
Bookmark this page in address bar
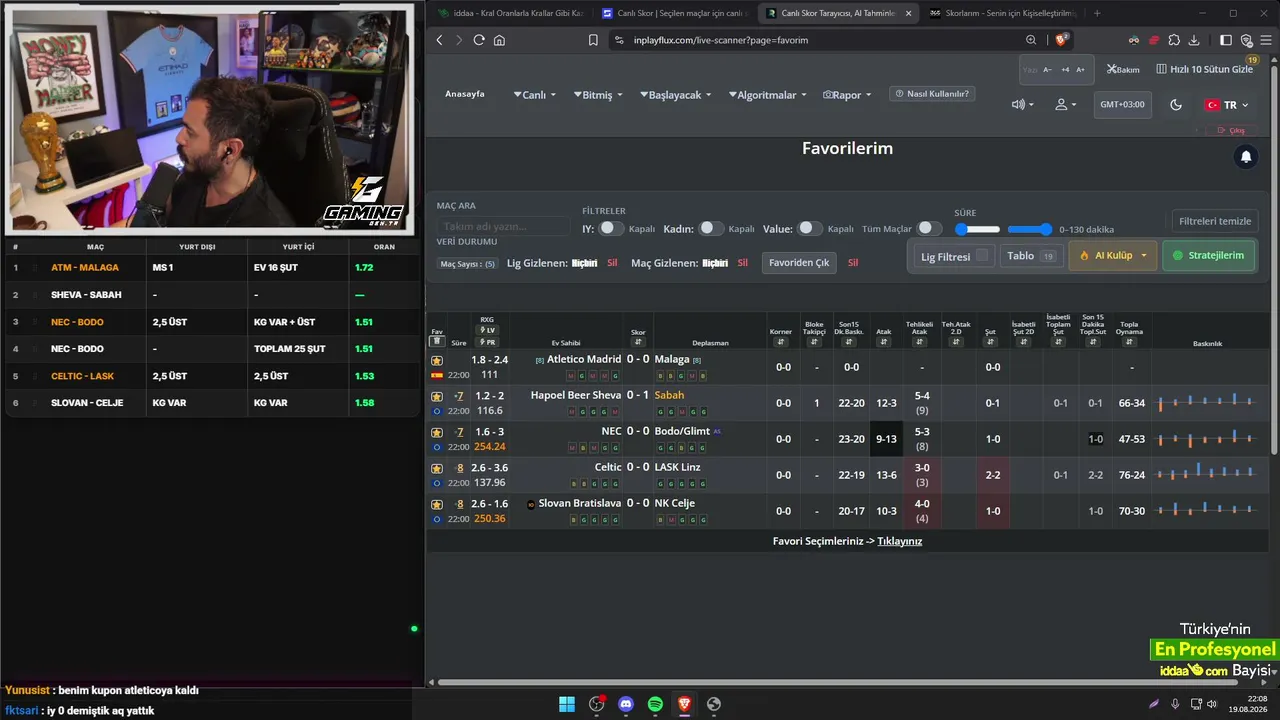[593, 40]
